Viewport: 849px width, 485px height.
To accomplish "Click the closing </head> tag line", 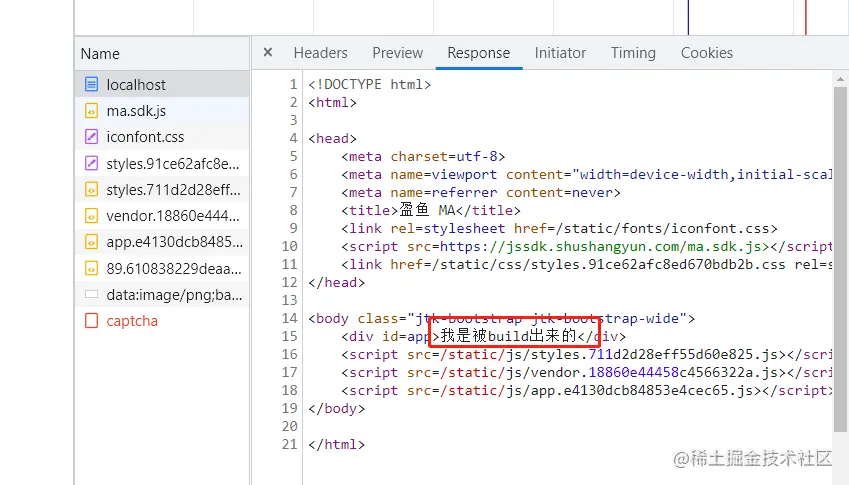I will (x=337, y=282).
